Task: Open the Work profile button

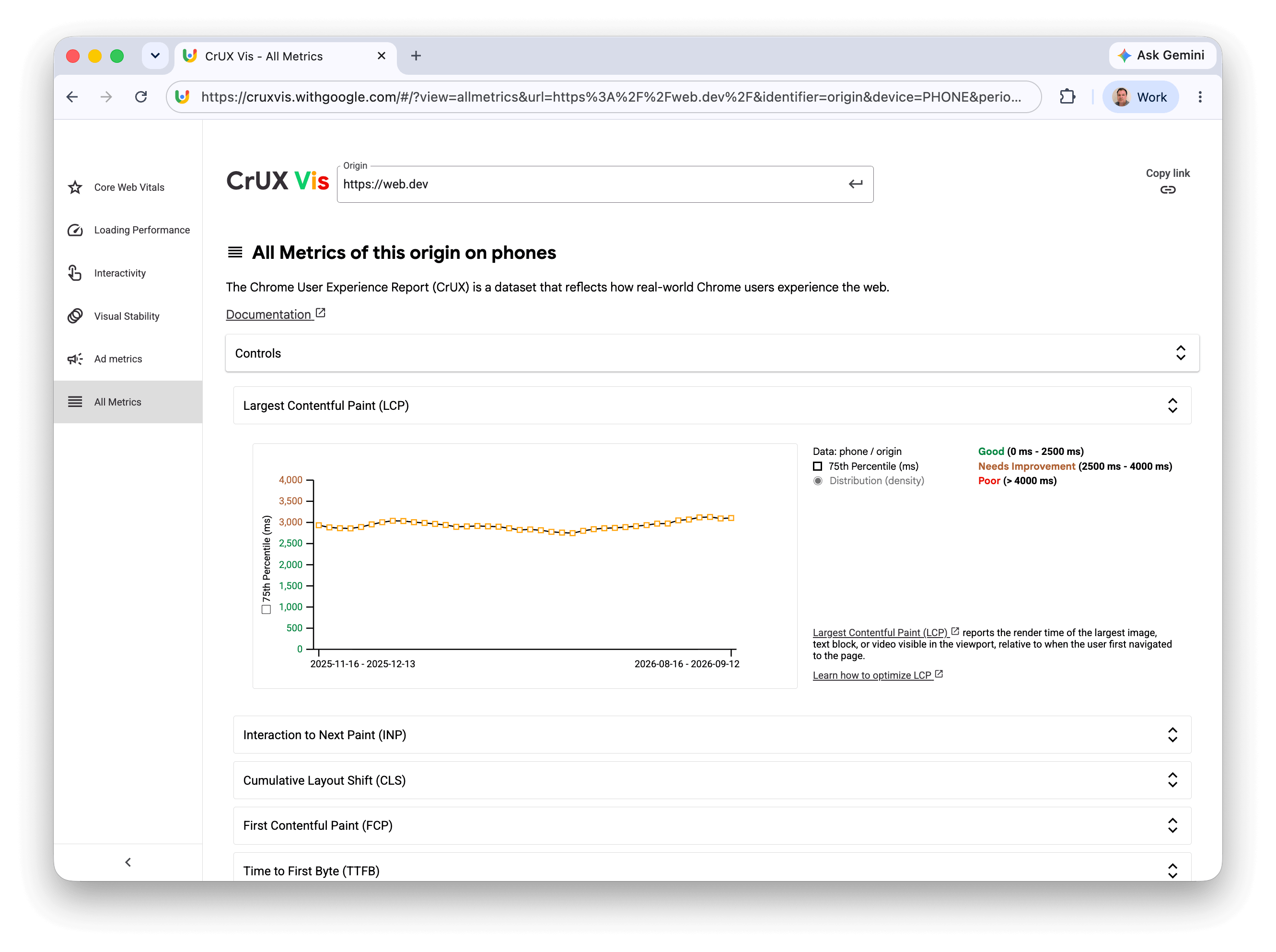Action: [1140, 97]
